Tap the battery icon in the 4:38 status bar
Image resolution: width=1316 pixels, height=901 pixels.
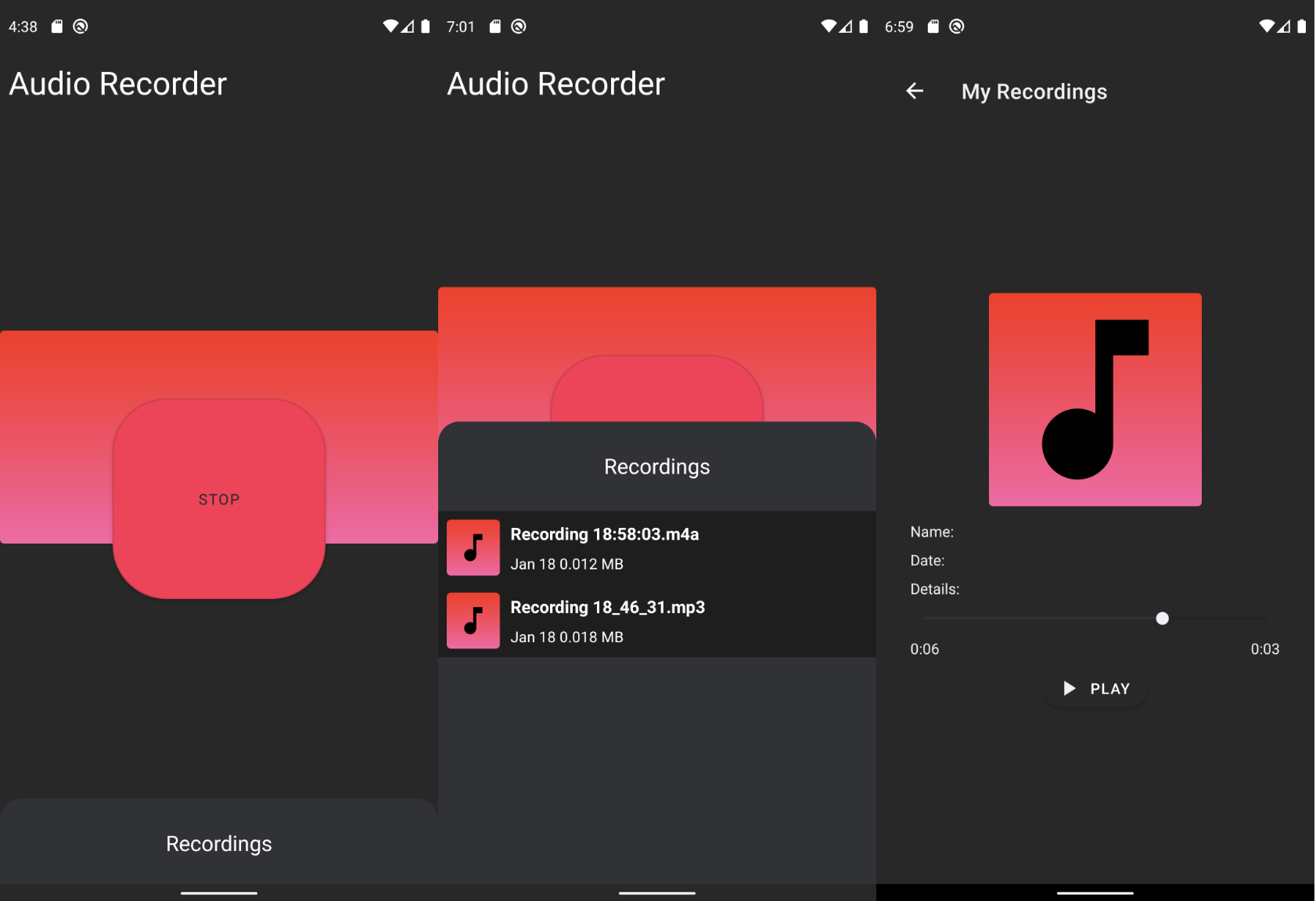pos(426,27)
